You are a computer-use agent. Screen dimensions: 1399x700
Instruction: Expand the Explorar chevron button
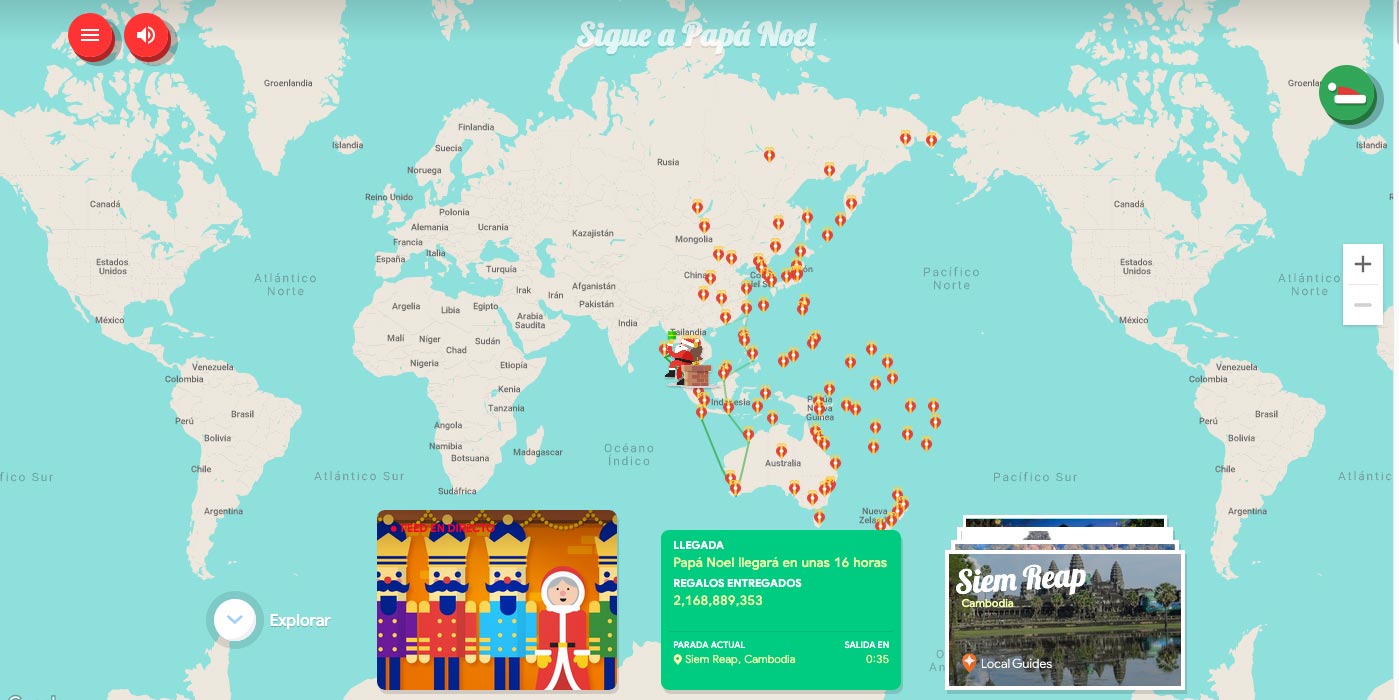click(234, 620)
